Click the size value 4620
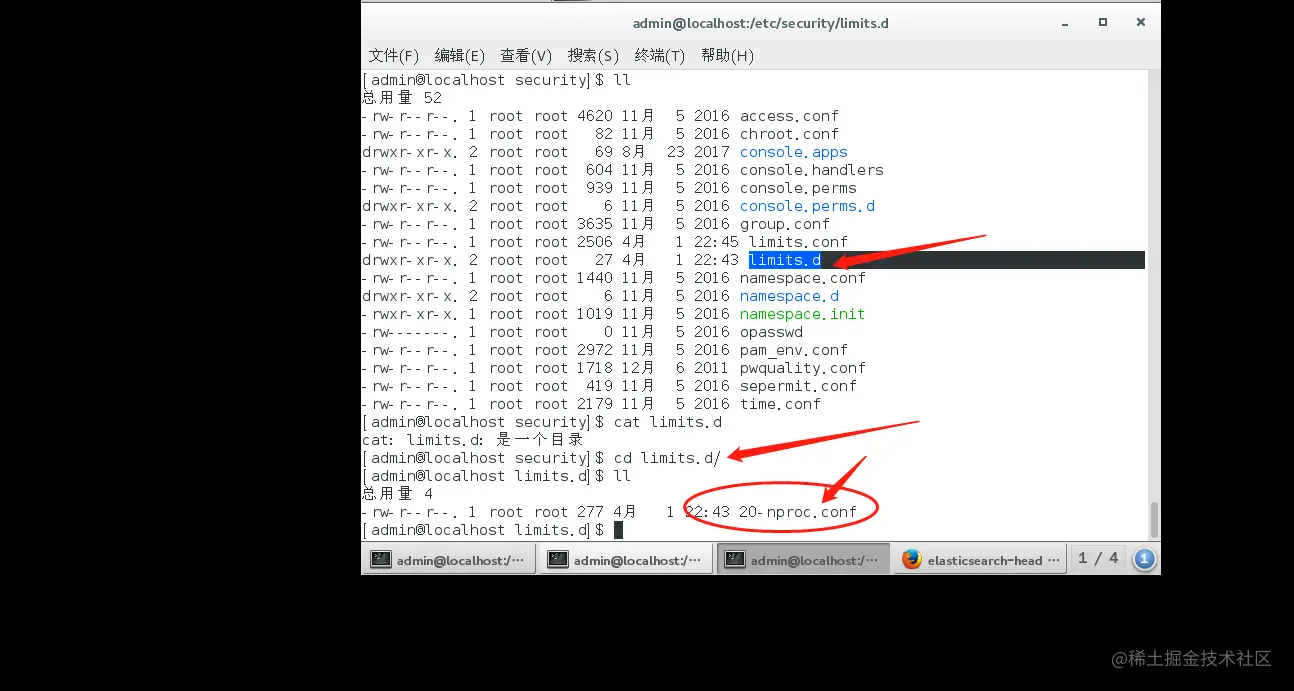This screenshot has width=1294, height=691. click(595, 116)
